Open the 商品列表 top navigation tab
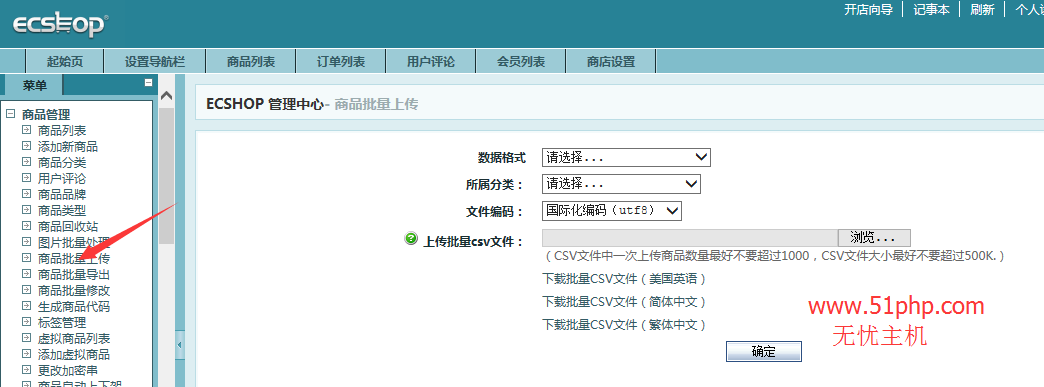The image size is (1044, 387). (251, 61)
